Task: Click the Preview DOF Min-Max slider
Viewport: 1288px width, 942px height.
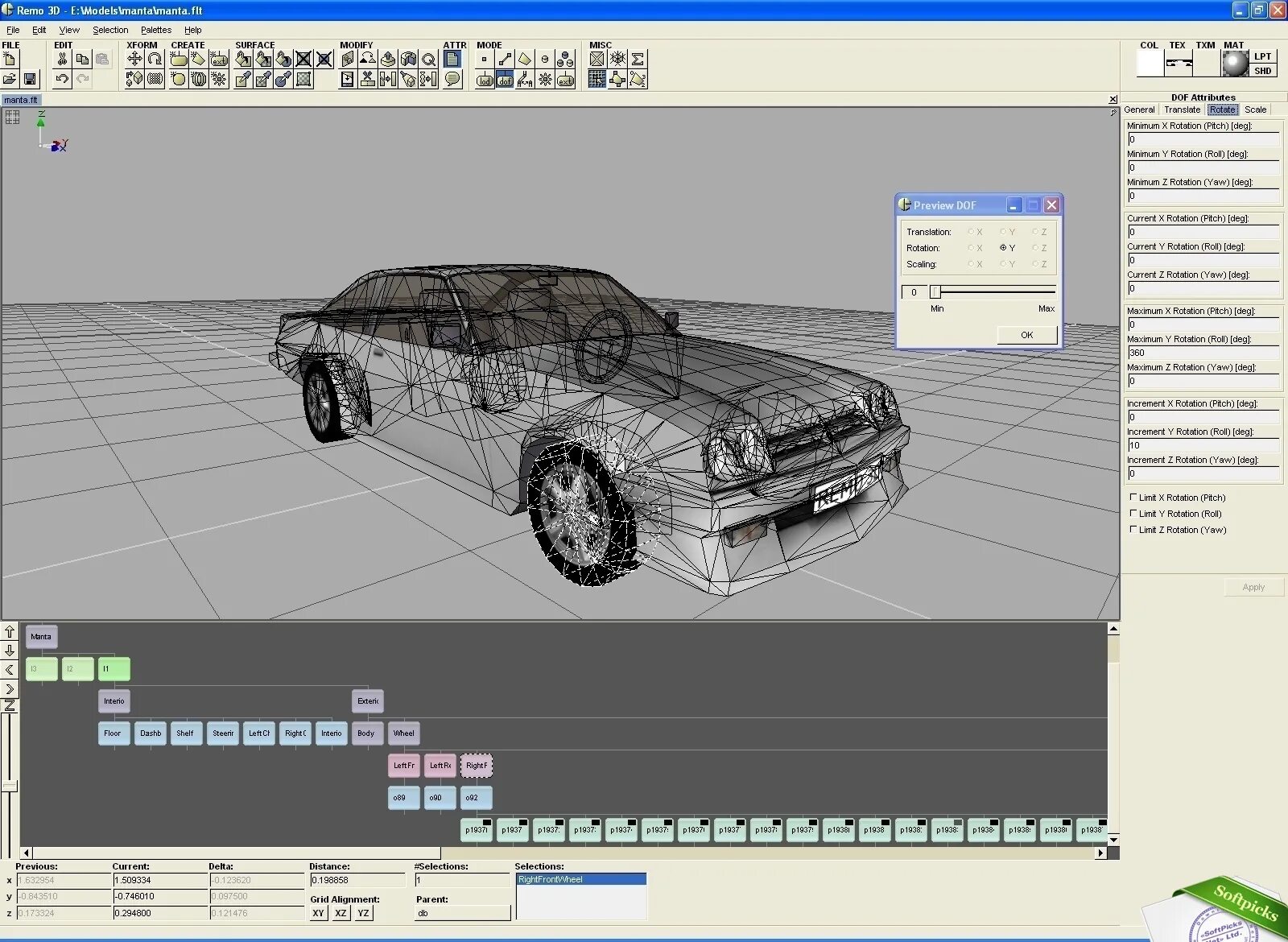Action: pos(993,291)
